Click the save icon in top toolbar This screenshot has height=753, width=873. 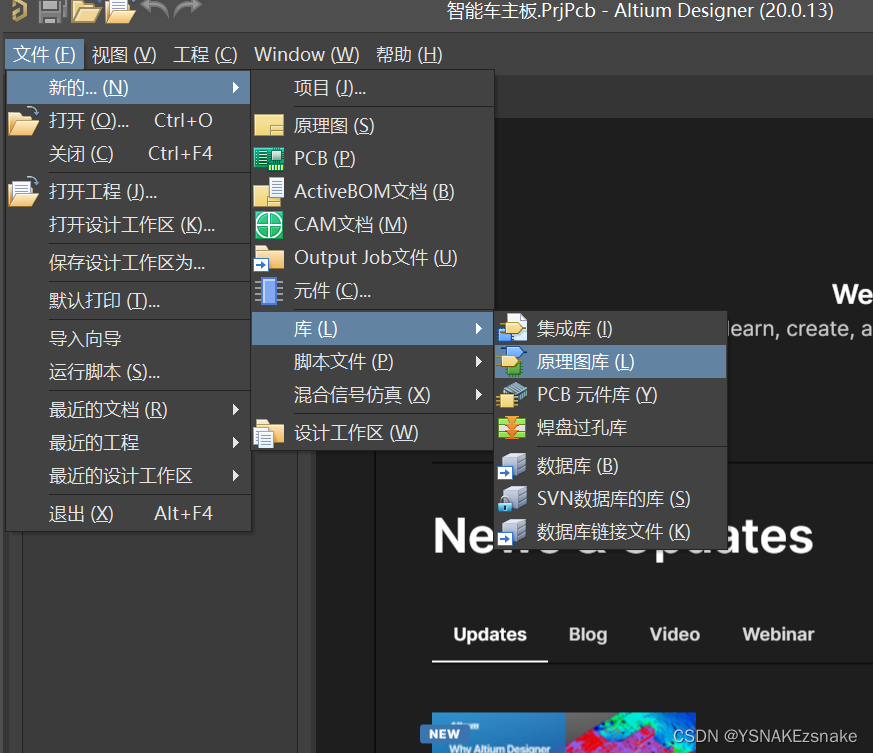52,11
